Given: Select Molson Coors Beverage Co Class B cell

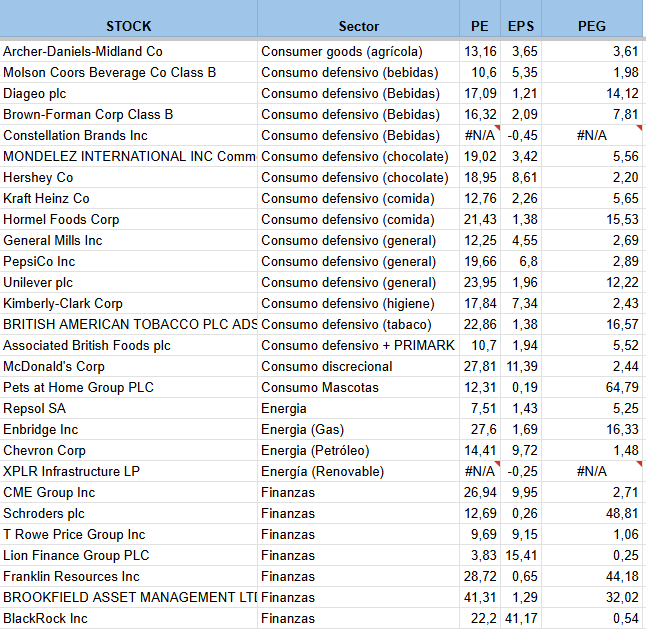Looking at the screenshot, I should [x=129, y=72].
